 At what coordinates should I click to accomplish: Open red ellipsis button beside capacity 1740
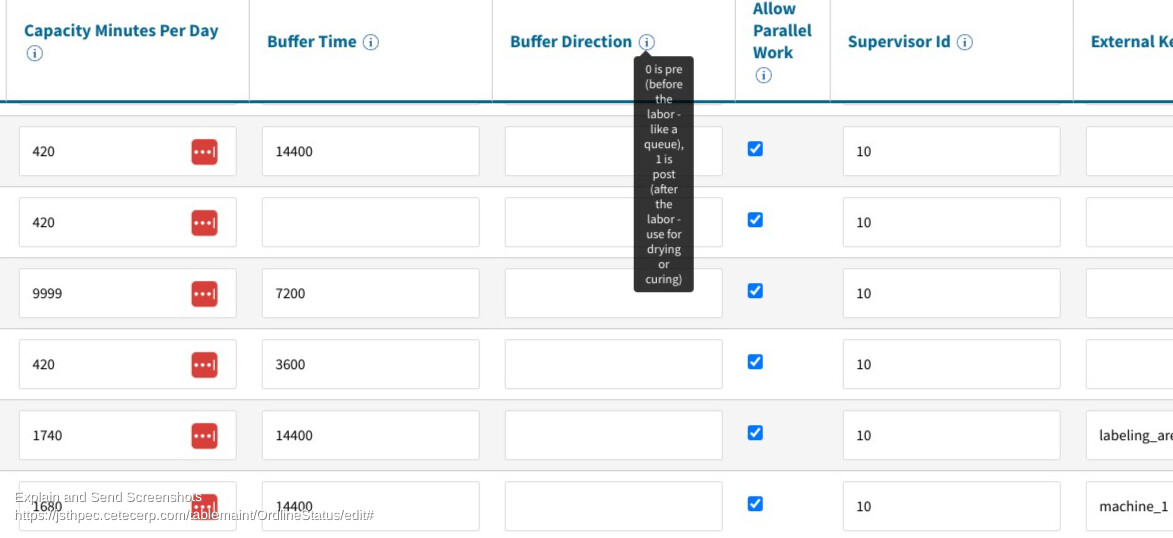[204, 435]
